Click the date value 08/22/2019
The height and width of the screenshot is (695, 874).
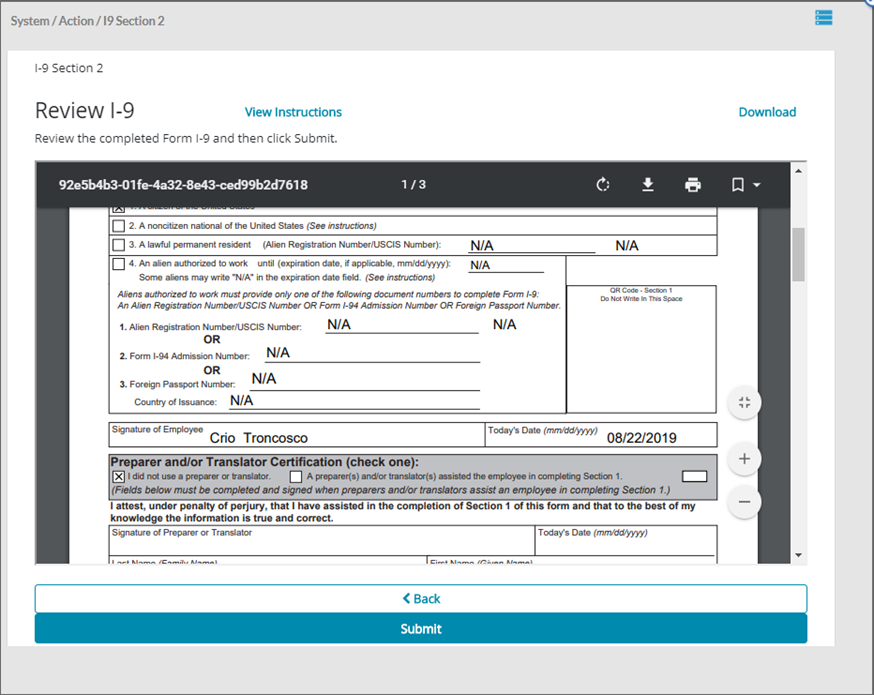click(642, 438)
